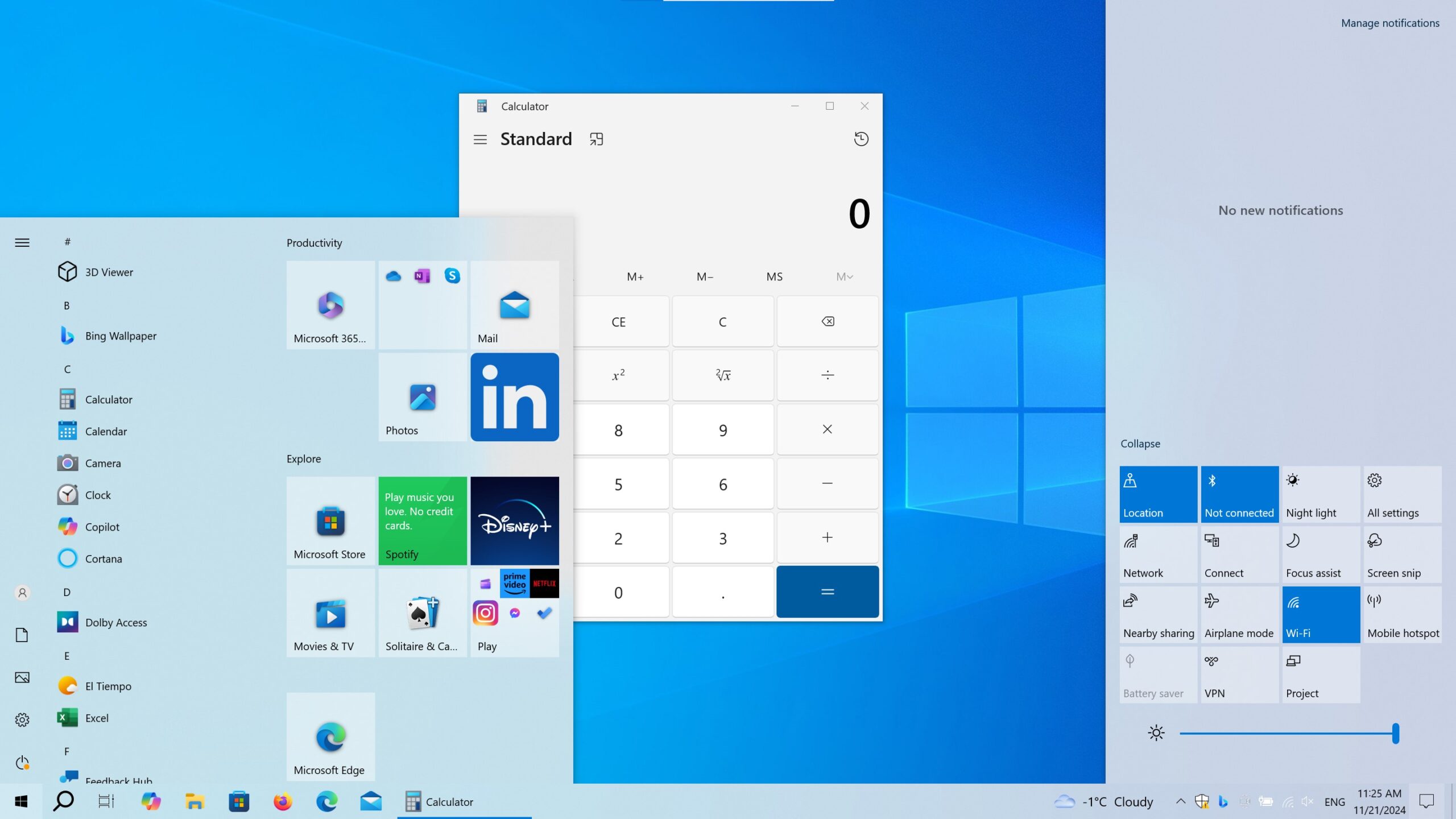
Task: Click the square root key in Calculator
Action: pos(723,375)
